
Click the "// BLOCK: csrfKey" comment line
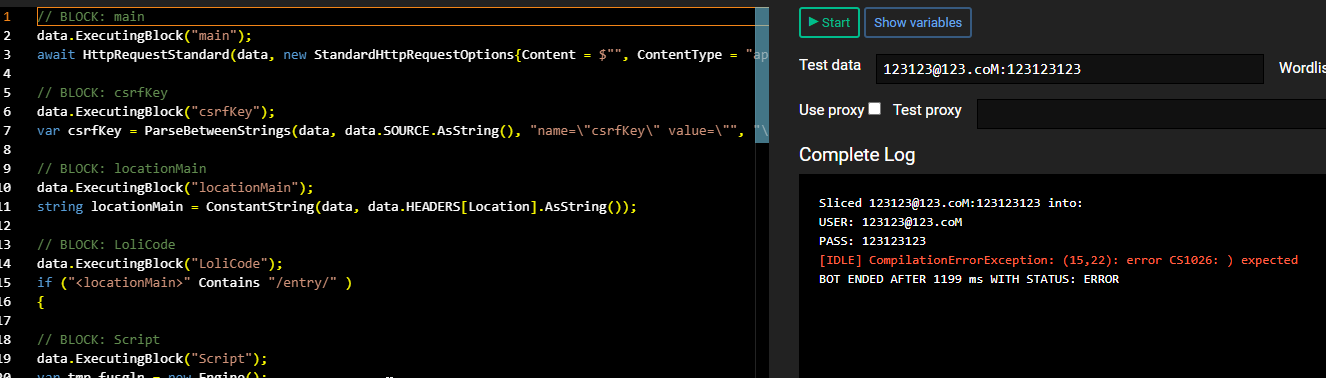pyautogui.click(x=102, y=93)
